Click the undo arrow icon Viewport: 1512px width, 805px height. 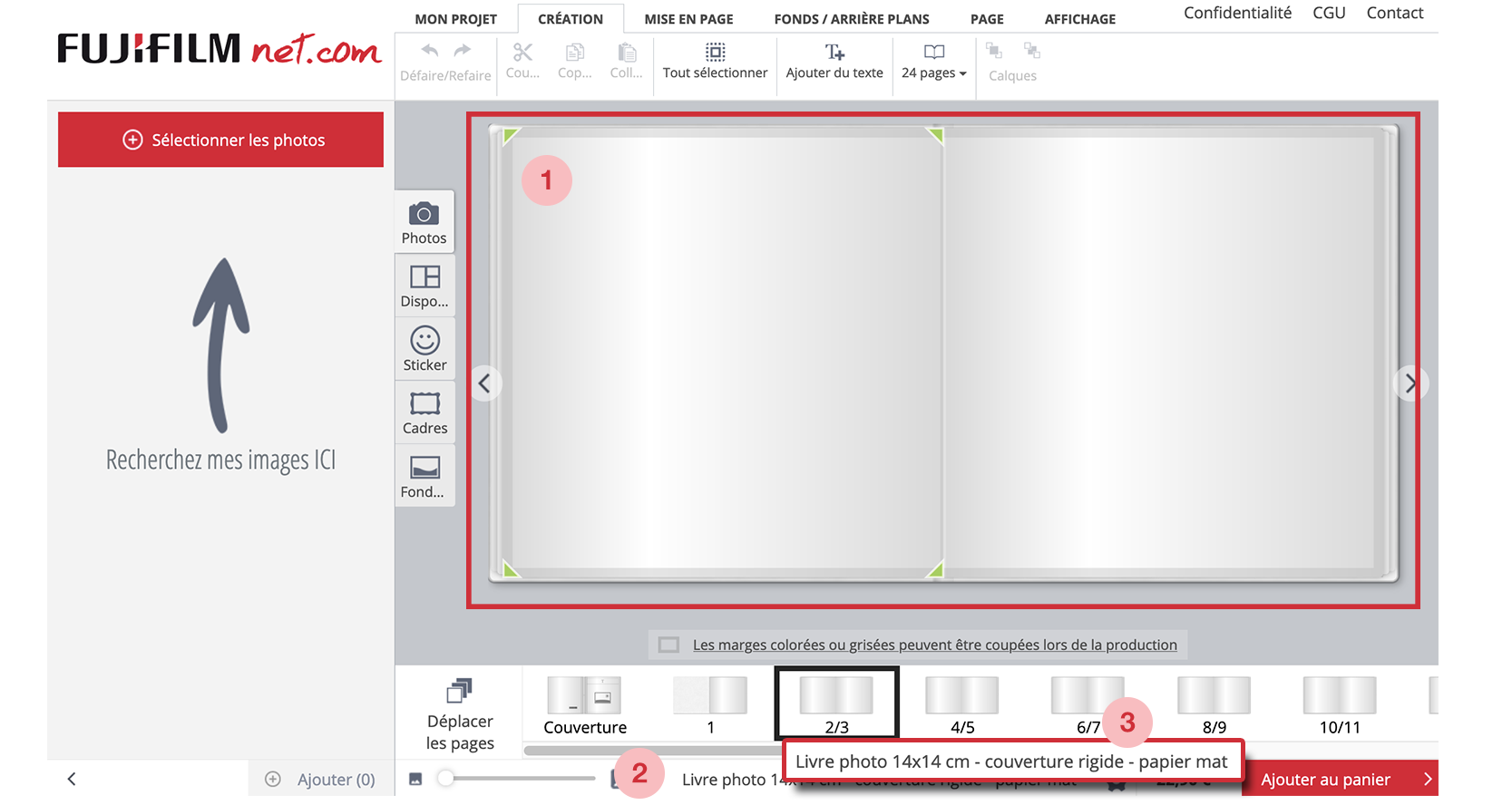[430, 51]
